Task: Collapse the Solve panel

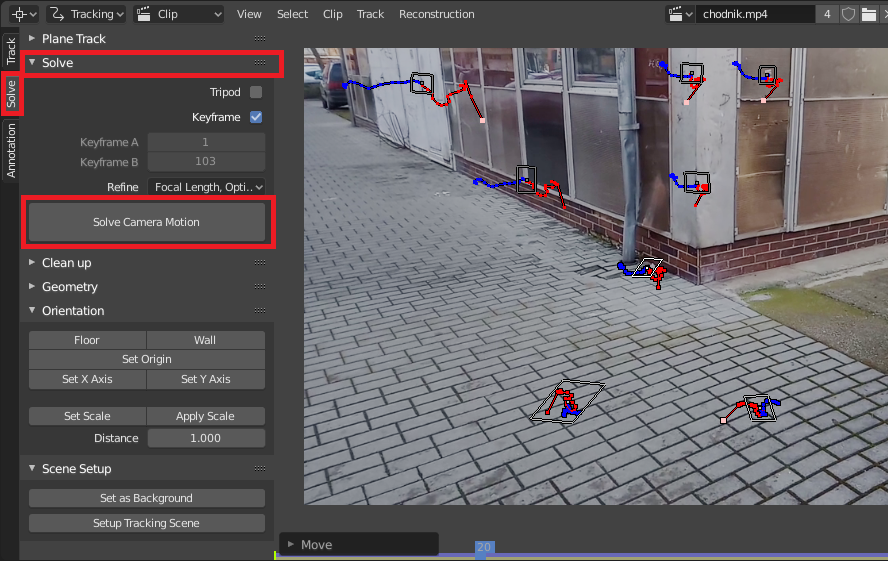Action: point(32,62)
